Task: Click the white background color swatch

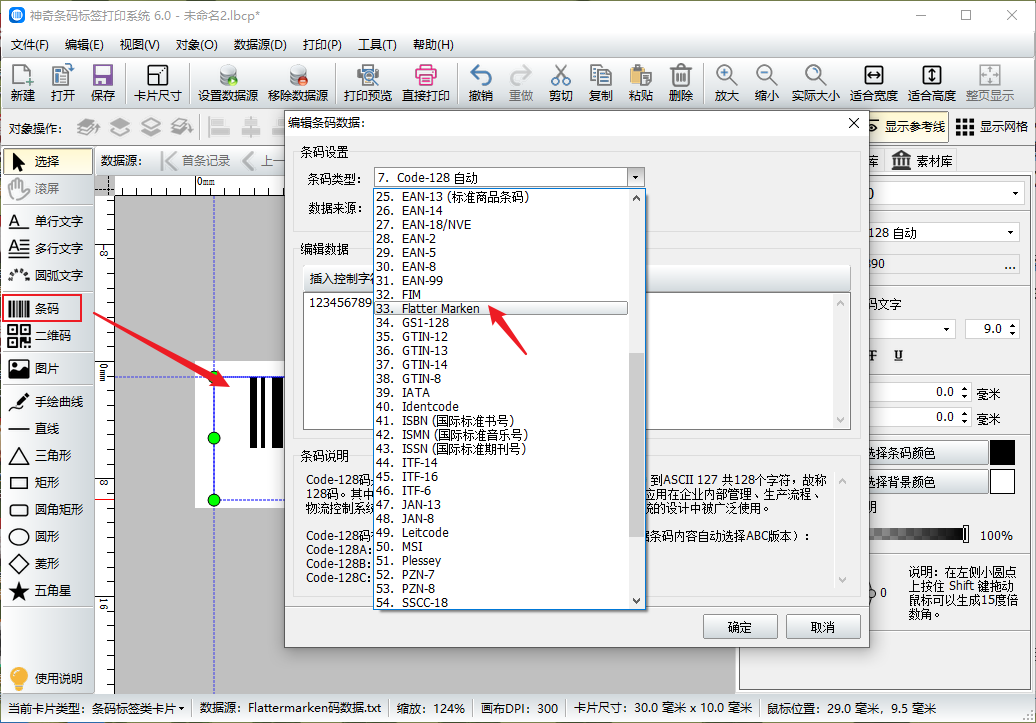Action: [x=1002, y=482]
